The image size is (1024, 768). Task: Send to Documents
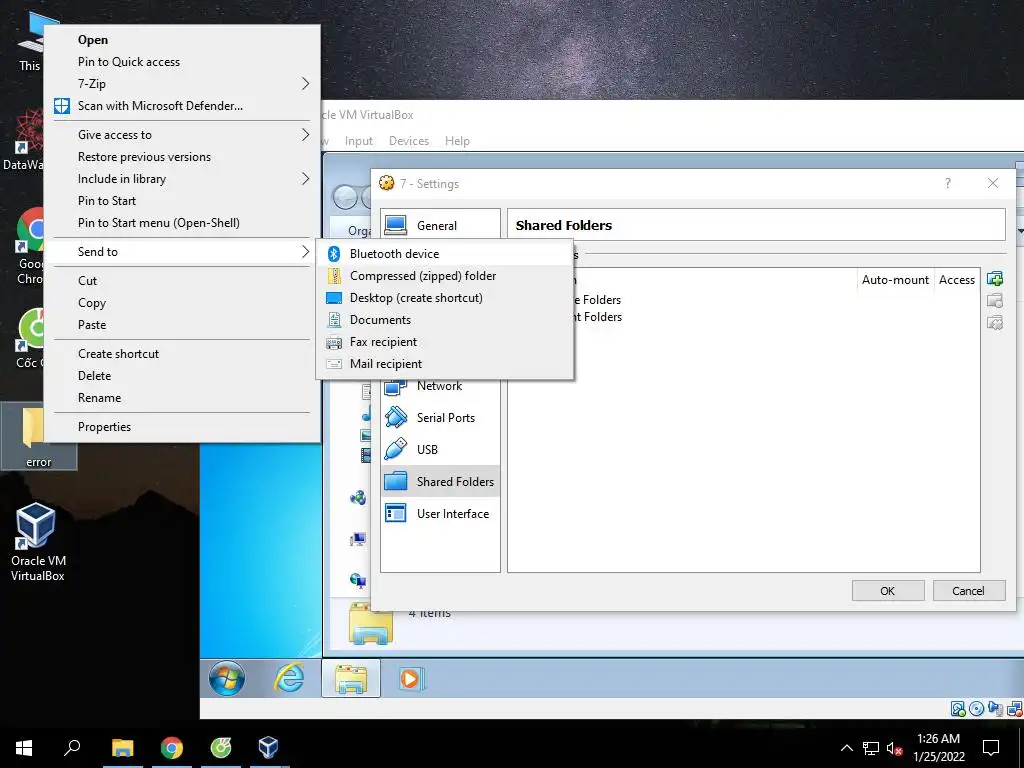445,320
